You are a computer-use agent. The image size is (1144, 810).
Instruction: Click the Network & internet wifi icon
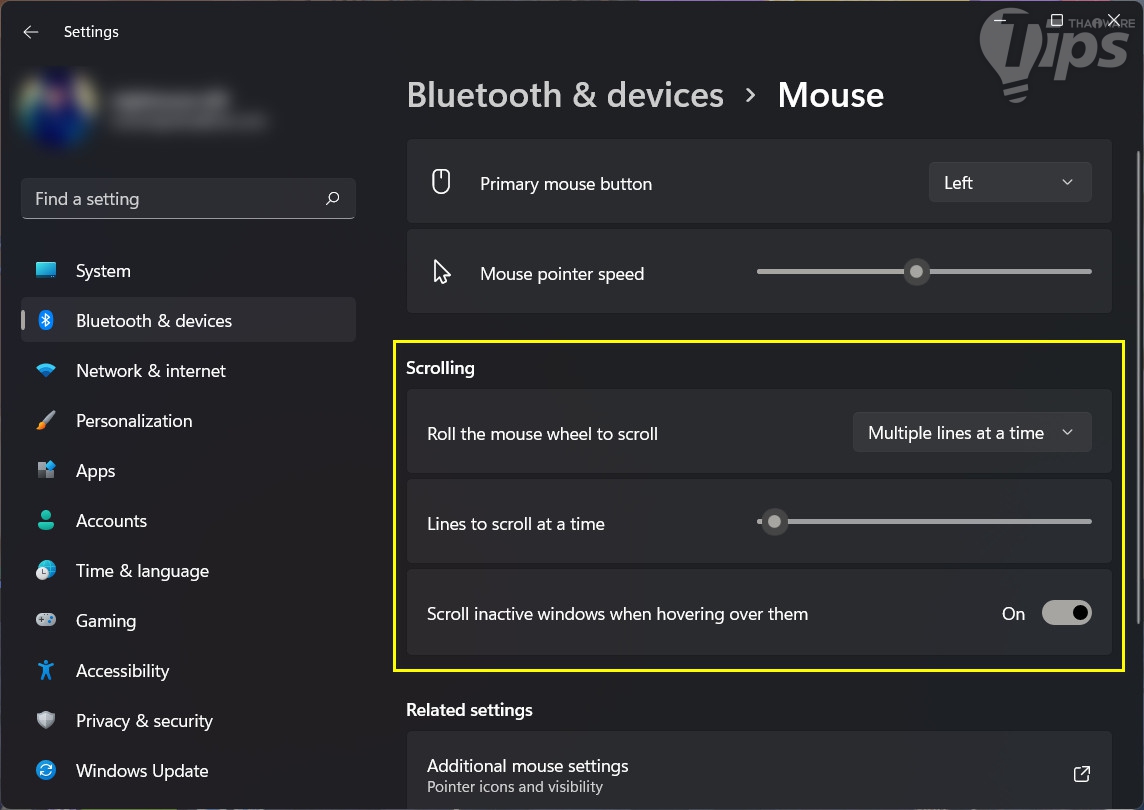[46, 371]
